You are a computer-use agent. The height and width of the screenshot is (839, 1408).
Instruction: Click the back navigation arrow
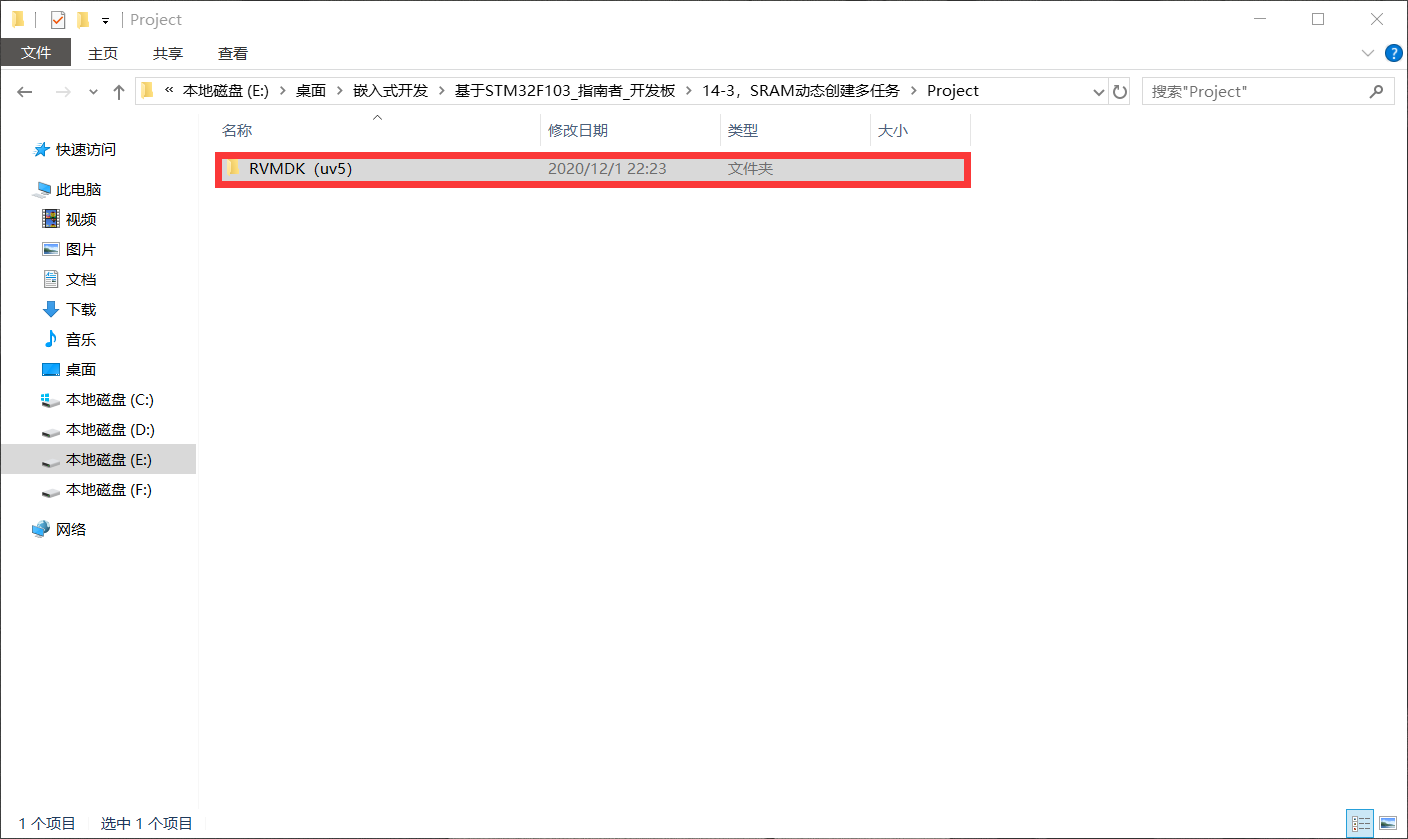tap(26, 91)
